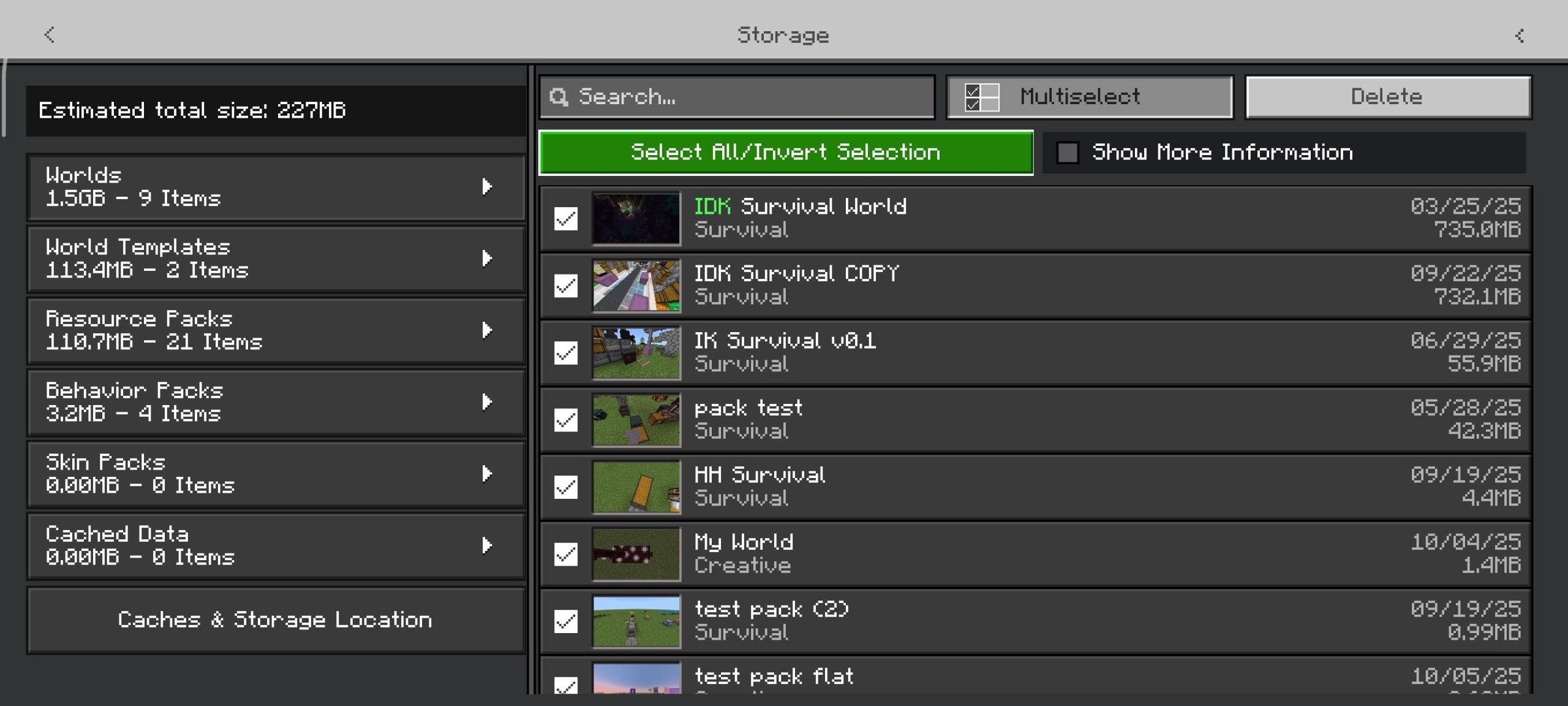
Task: Click the top-right chevron icon
Action: pos(1520,36)
